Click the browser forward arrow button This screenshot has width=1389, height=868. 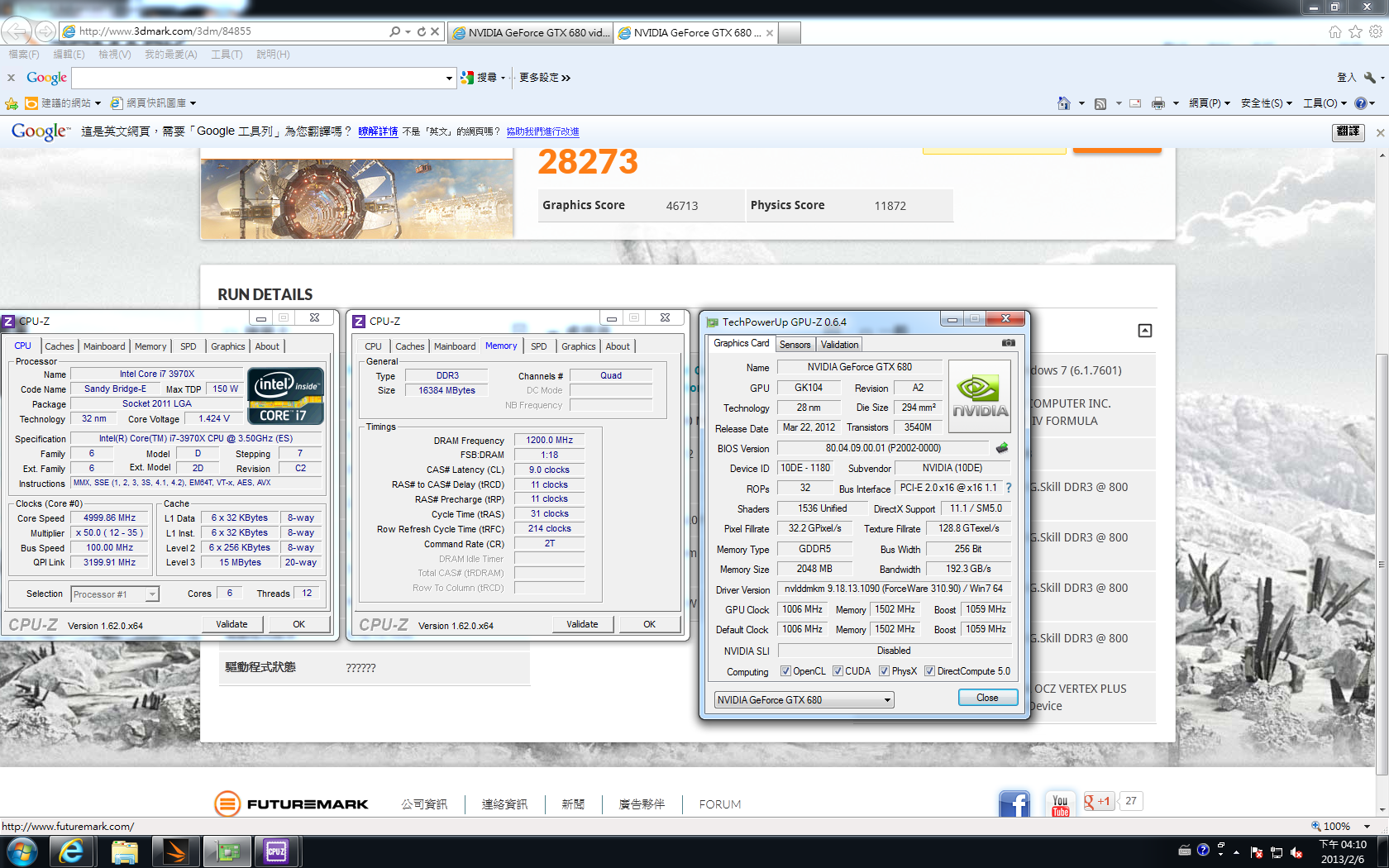click(x=45, y=31)
